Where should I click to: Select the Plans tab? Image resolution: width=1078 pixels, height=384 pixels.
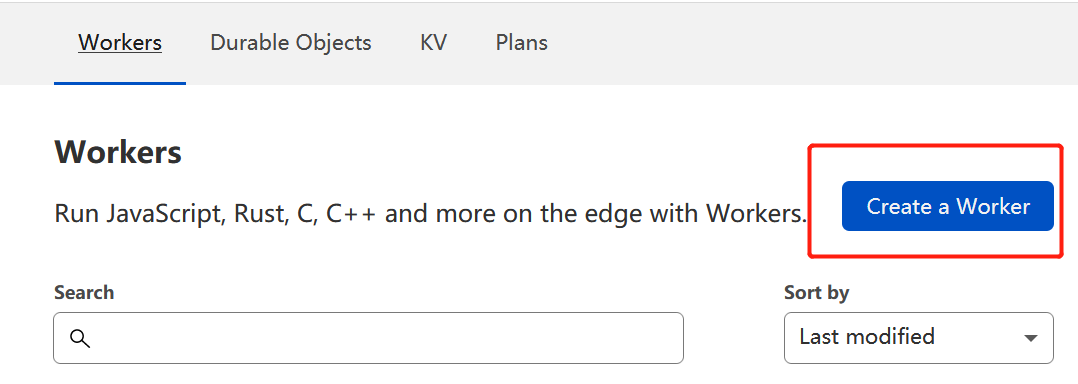[521, 43]
